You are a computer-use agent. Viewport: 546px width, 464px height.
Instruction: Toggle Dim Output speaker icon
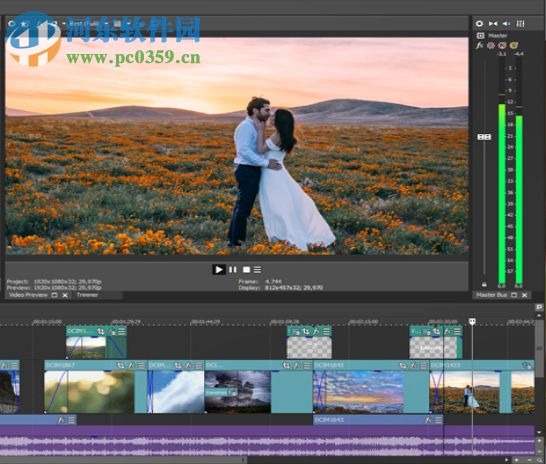tap(506, 24)
